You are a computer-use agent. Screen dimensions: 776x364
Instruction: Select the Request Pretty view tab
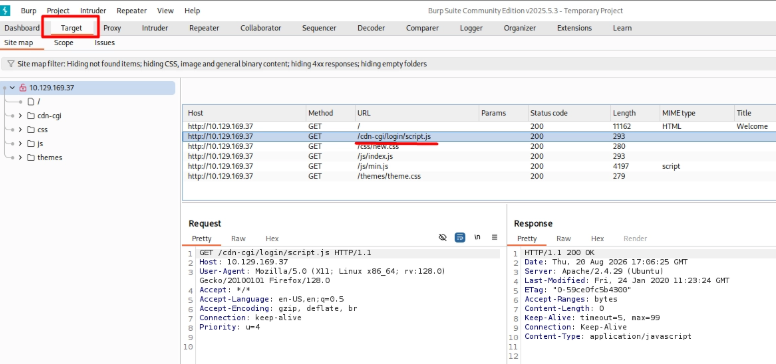[201, 238]
